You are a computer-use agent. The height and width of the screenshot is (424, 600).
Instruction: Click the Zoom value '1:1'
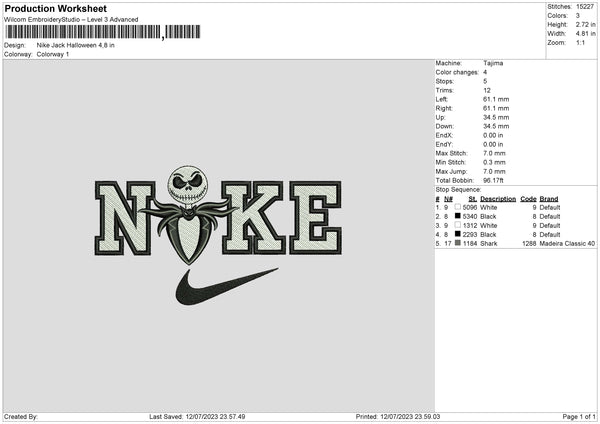pos(580,42)
